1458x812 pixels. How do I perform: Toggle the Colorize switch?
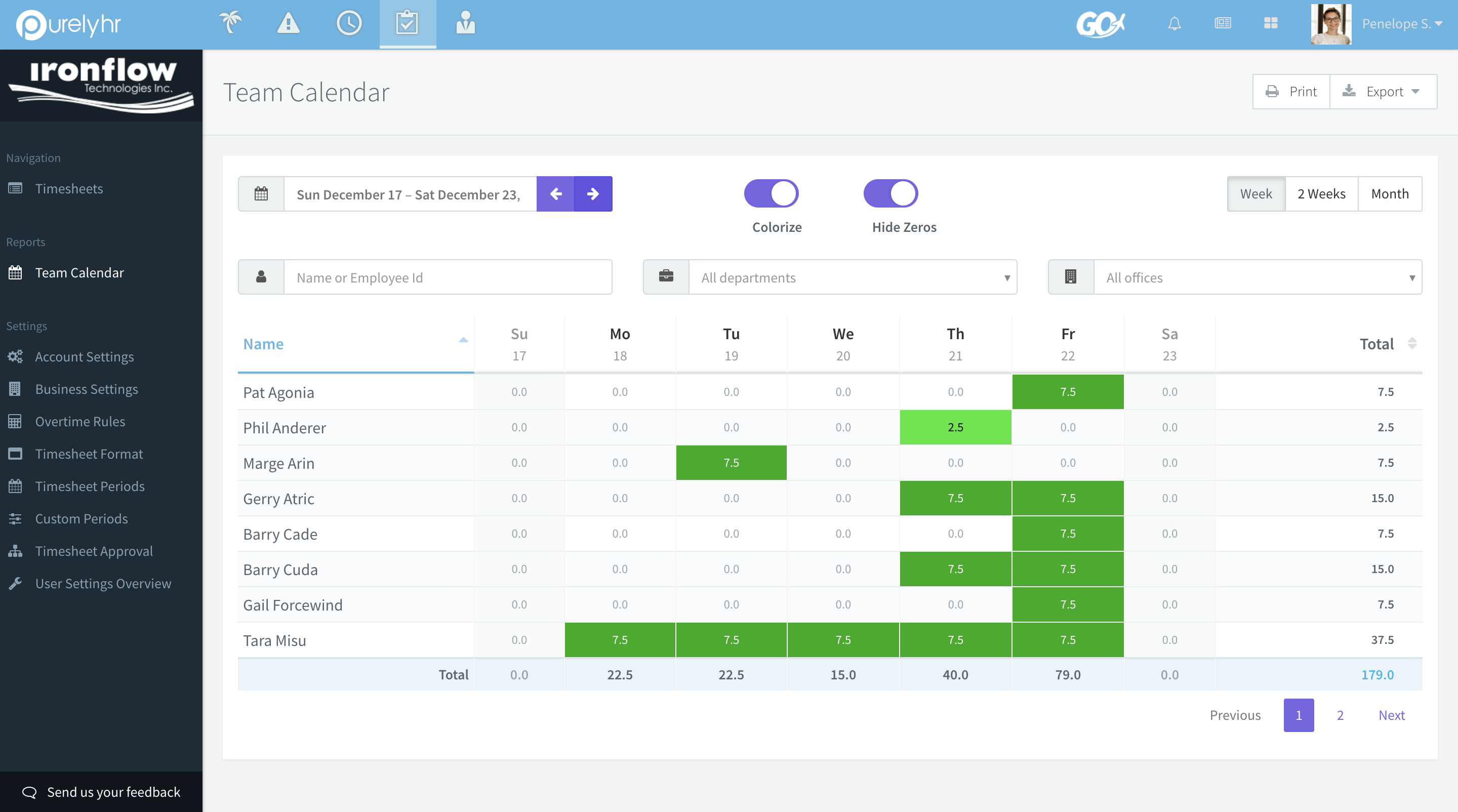771,193
